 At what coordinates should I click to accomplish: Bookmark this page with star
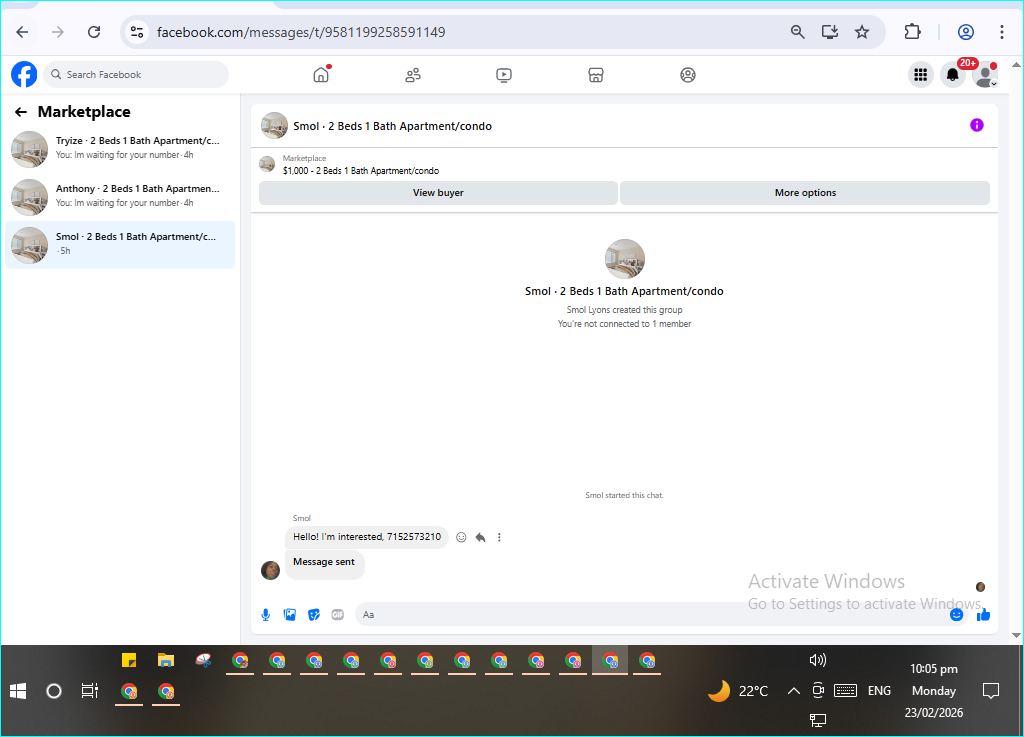click(x=862, y=32)
